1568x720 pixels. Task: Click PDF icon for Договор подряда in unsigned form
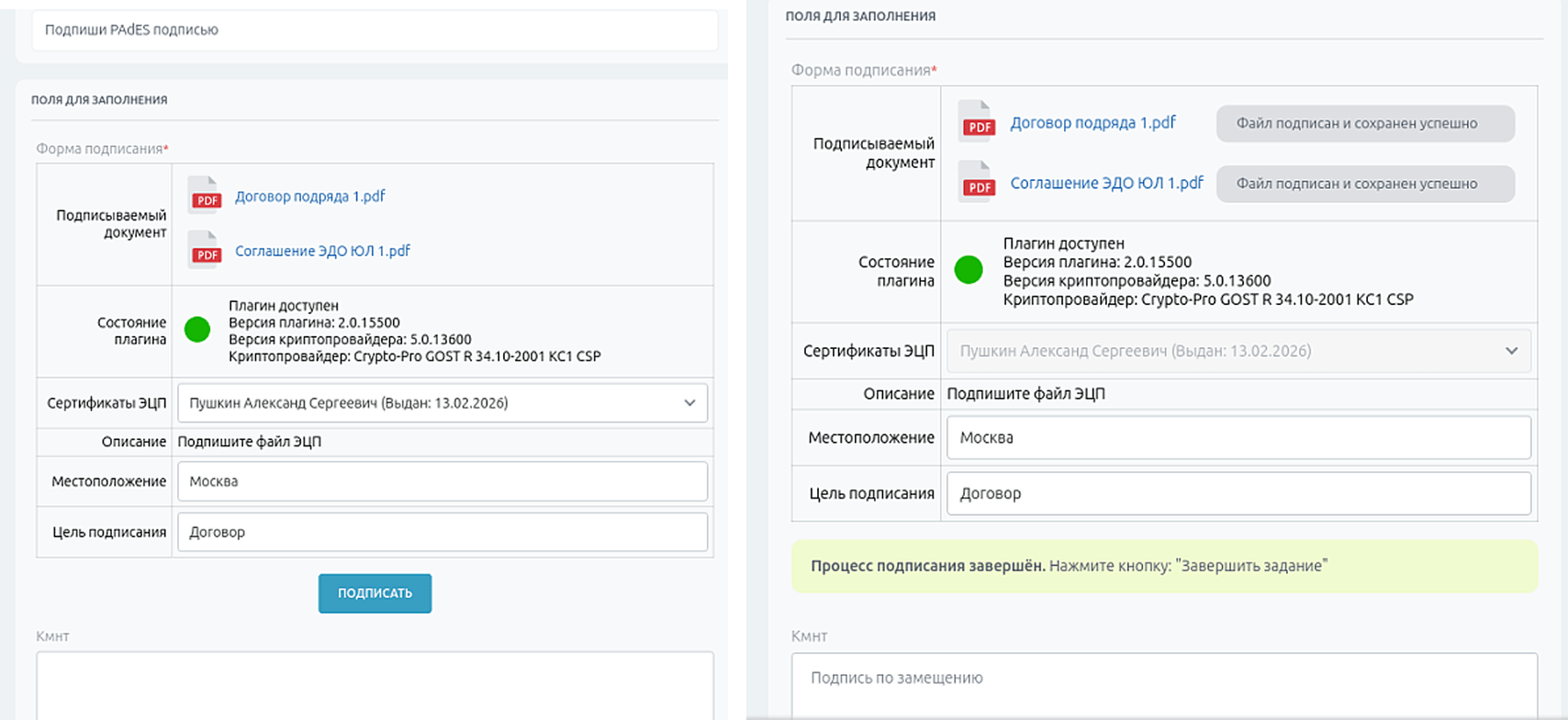pyautogui.click(x=205, y=196)
